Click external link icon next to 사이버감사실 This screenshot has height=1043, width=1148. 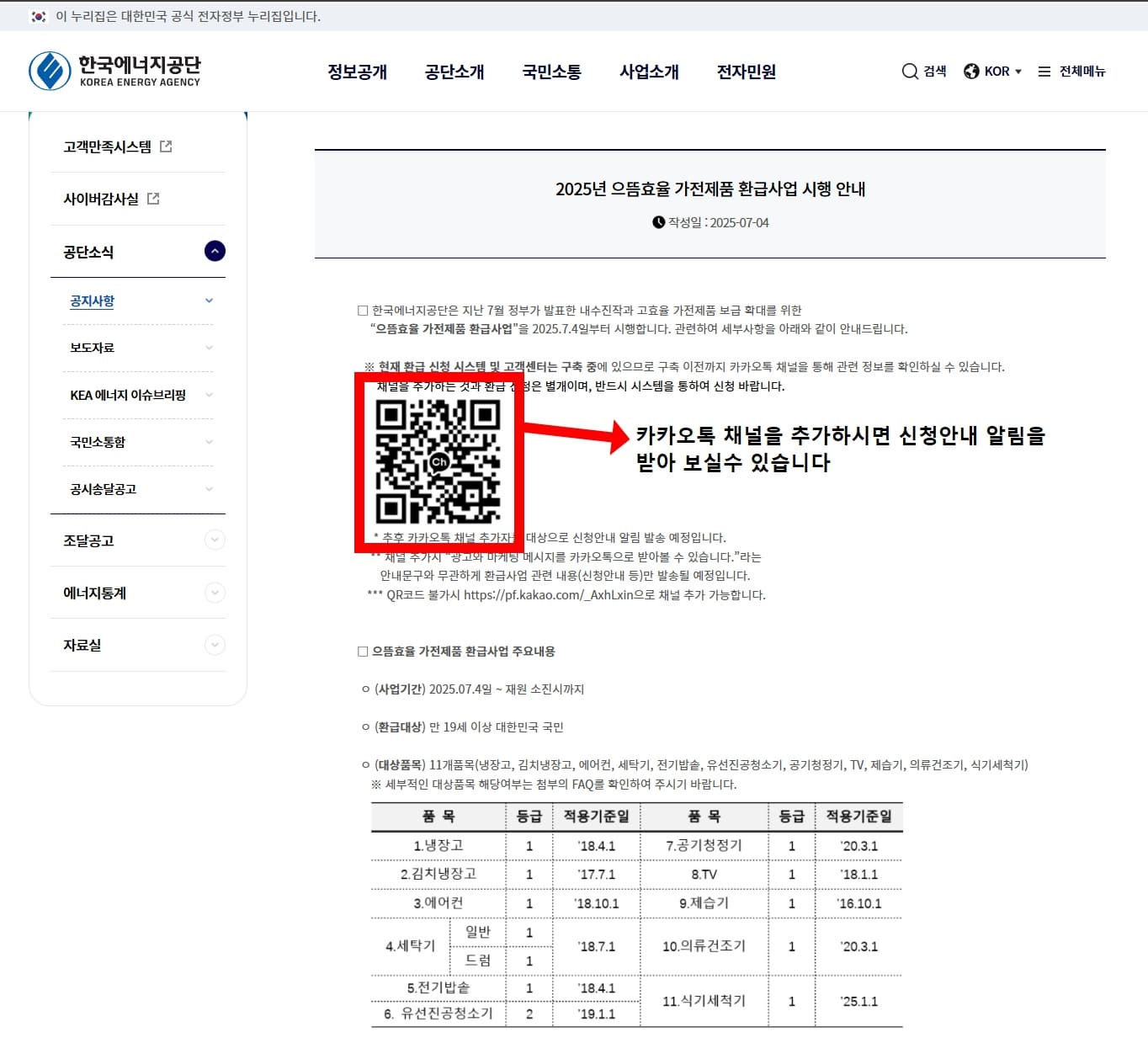(153, 199)
